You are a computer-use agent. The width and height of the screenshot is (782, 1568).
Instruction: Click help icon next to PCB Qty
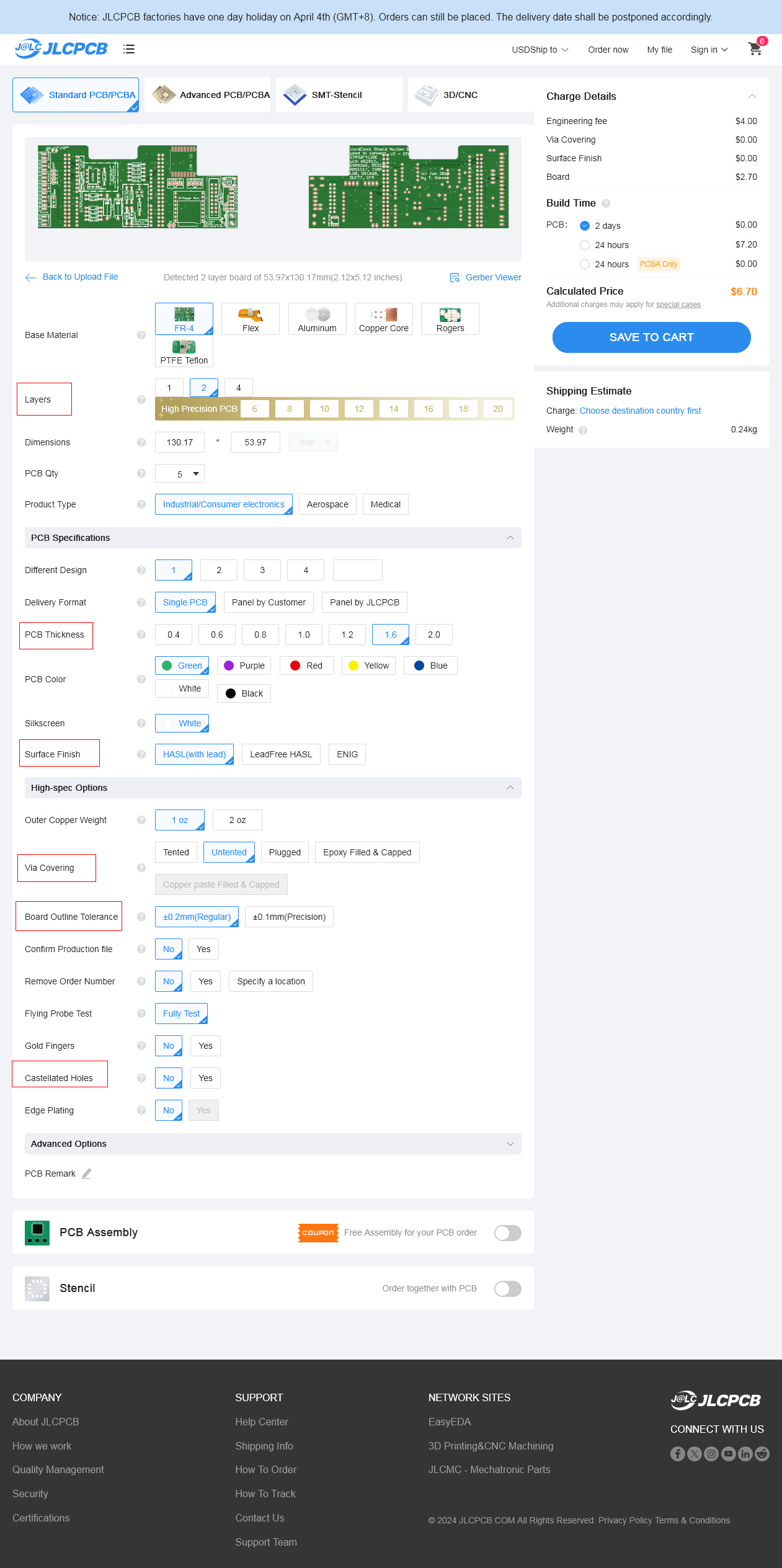click(x=141, y=473)
